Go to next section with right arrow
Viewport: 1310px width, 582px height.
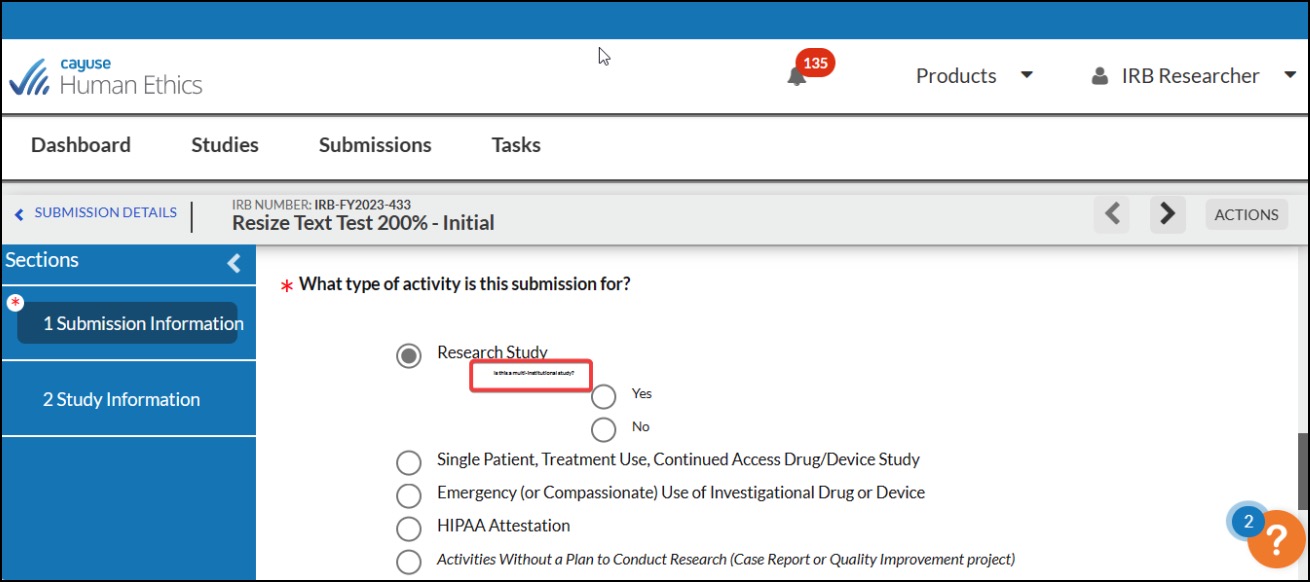(x=1167, y=214)
